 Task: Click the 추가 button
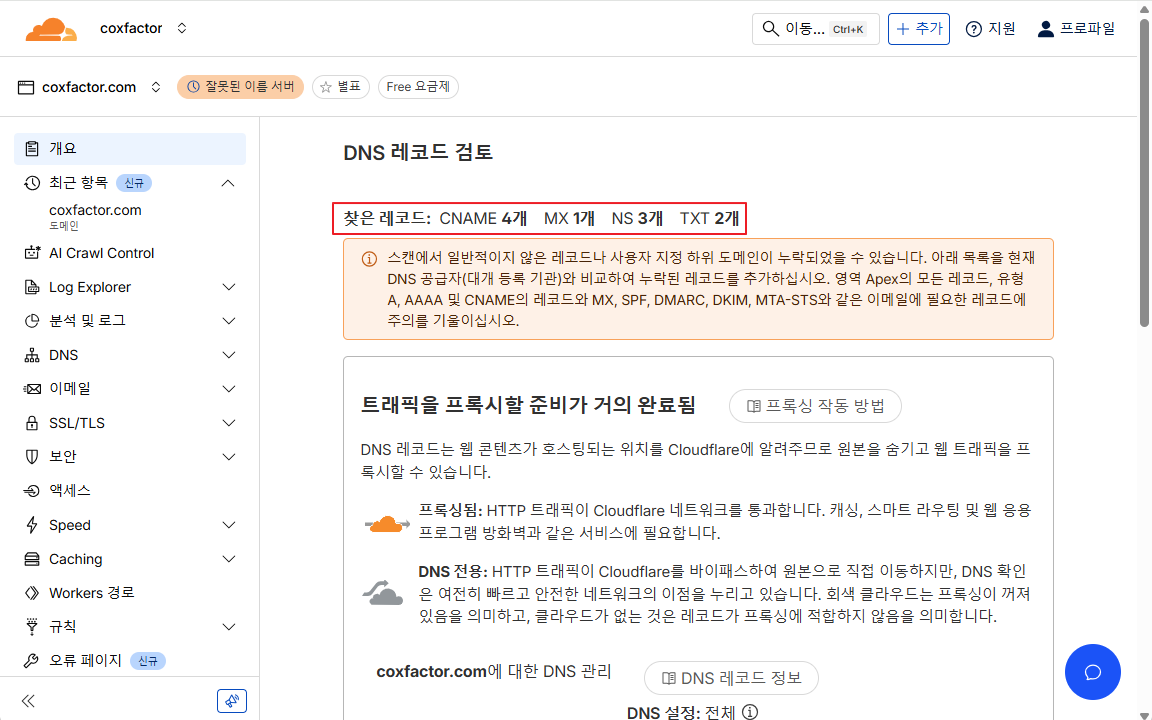coord(918,29)
